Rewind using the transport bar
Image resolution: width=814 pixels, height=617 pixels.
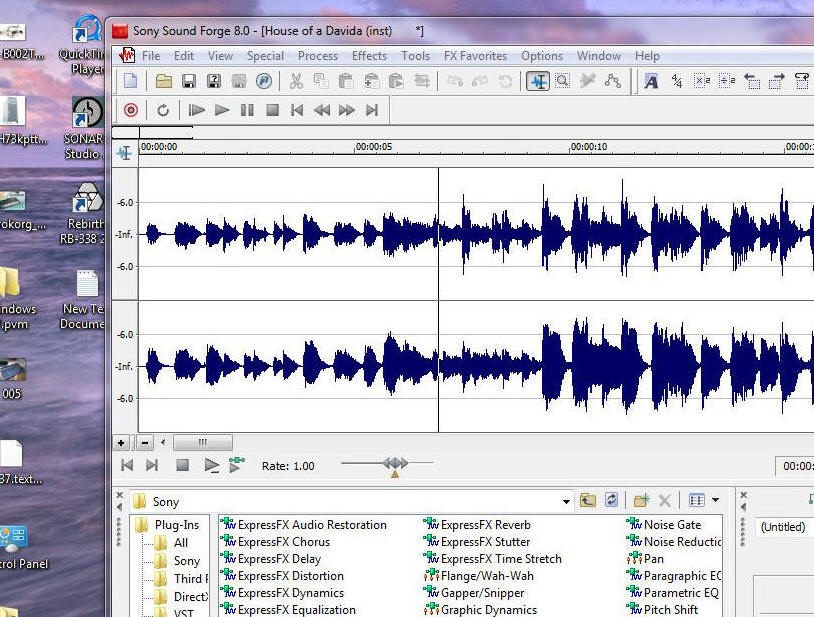pyautogui.click(x=322, y=110)
